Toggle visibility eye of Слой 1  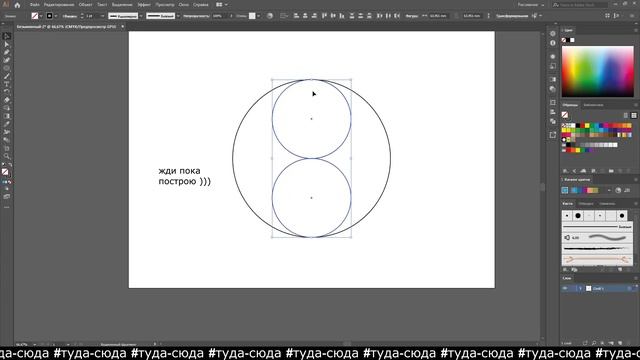point(565,288)
